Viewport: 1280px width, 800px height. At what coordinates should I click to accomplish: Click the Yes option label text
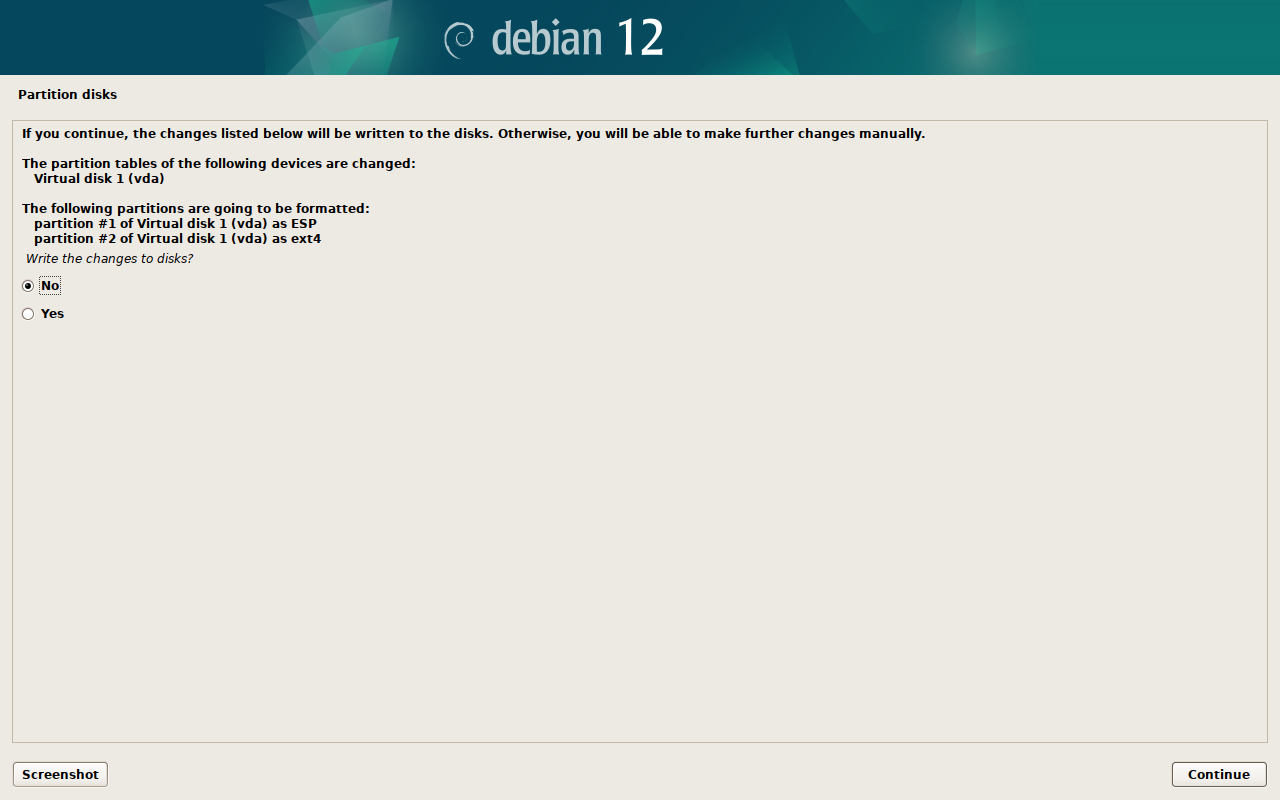click(52, 314)
